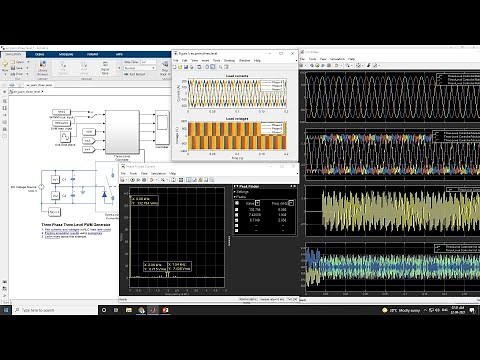This screenshot has width=480, height=360.
Task: Click the Open file icon in Figure 1 toolbar
Action: click(x=180, y=67)
